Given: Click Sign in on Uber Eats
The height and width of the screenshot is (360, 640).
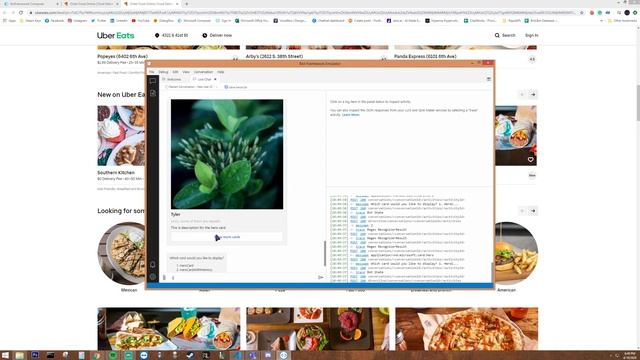Looking at the screenshot, I should point(531,36).
